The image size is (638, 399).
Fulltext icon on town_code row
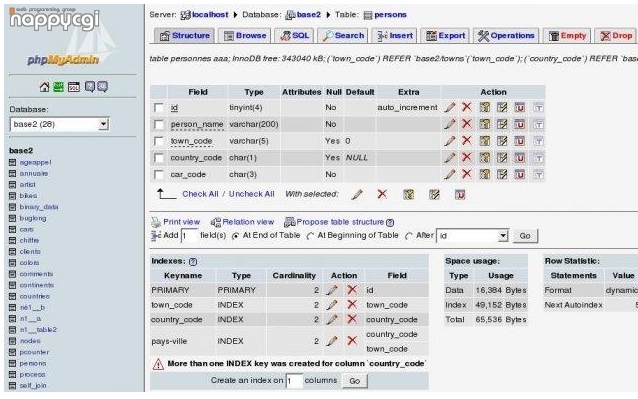point(538,141)
